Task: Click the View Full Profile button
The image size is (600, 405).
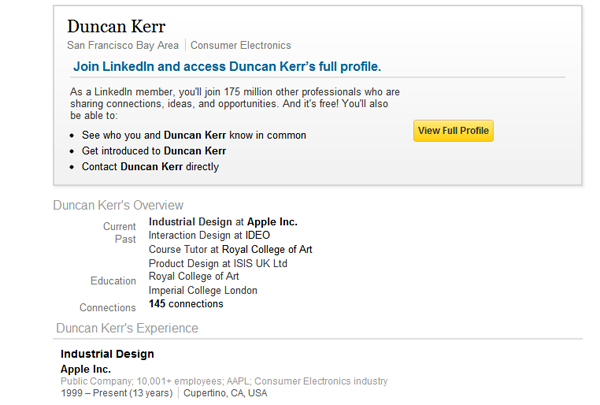Action: 453,131
